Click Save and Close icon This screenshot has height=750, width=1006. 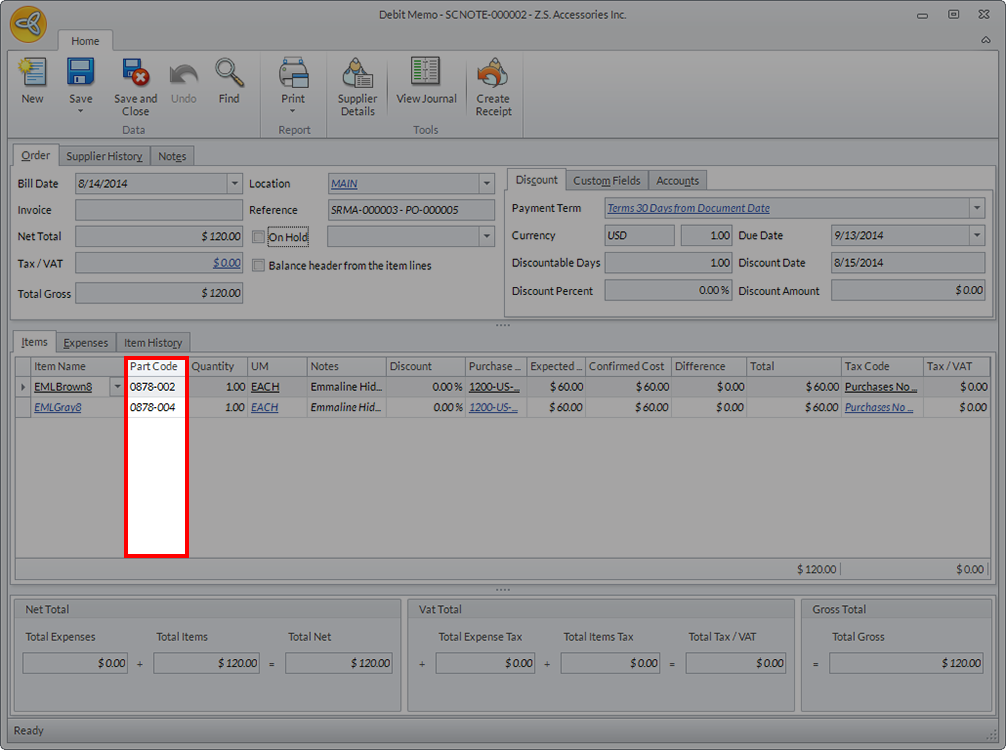(135, 74)
